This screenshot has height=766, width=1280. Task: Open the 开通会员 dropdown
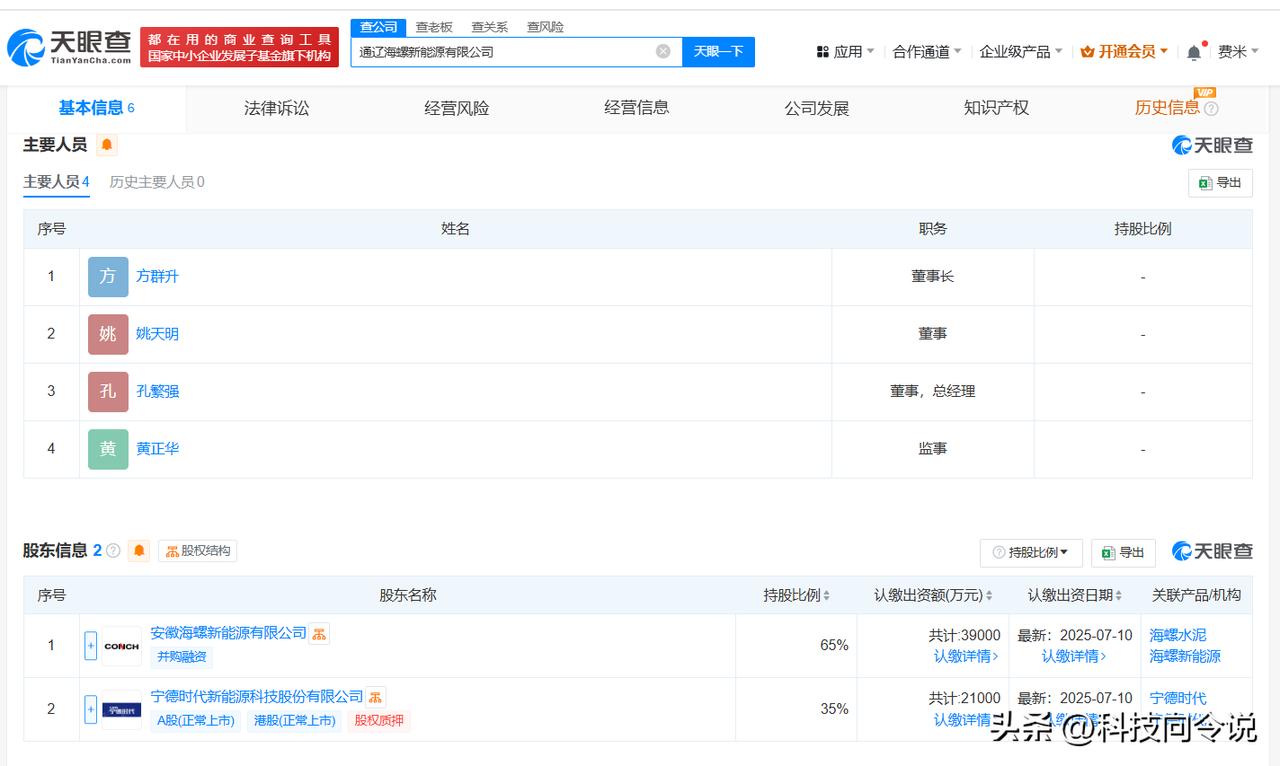pos(1124,52)
